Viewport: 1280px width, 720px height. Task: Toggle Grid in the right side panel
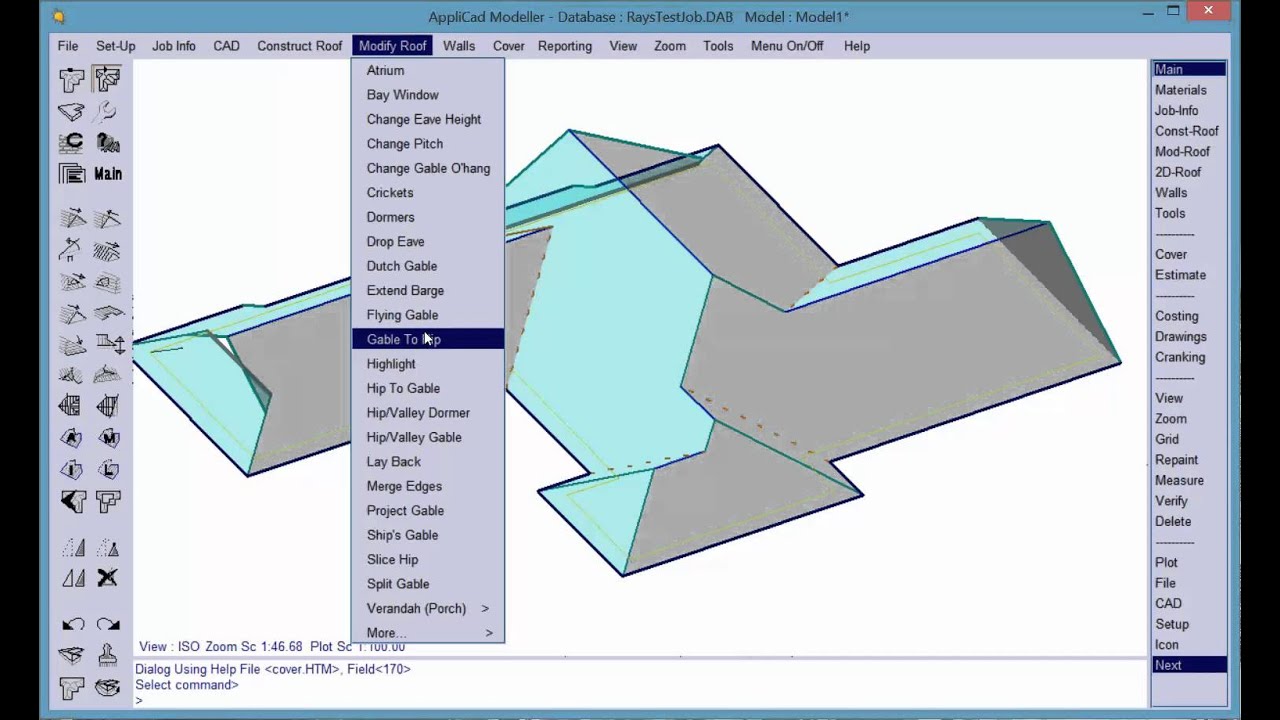click(1167, 439)
